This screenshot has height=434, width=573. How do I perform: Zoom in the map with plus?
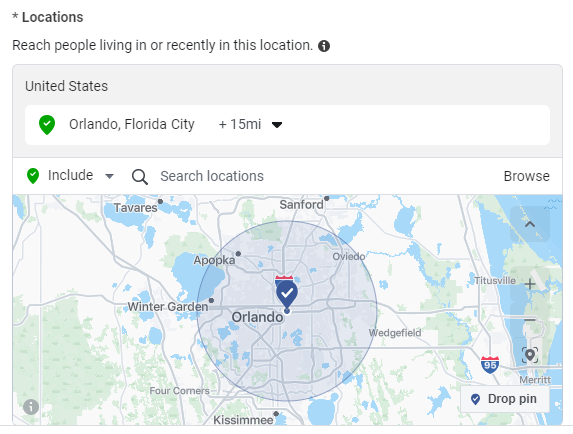point(530,284)
